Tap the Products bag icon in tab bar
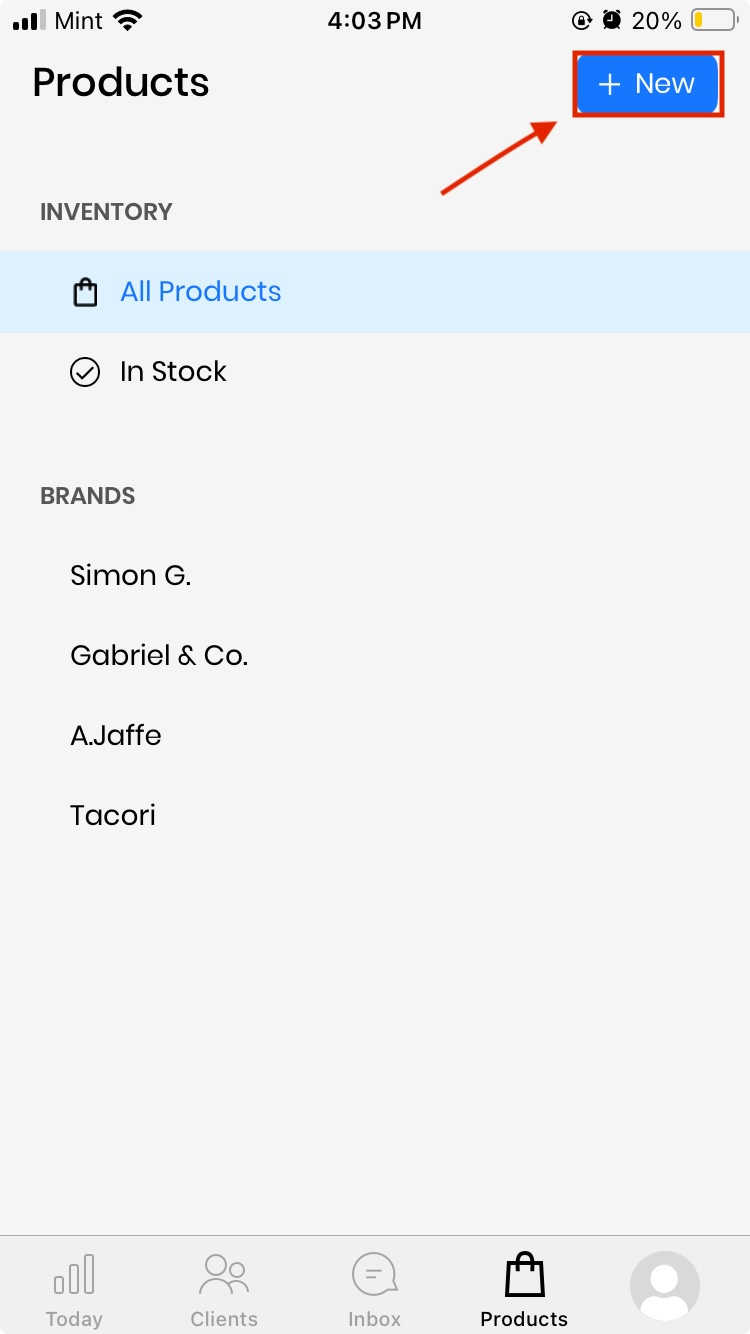The image size is (750, 1334). [524, 1276]
